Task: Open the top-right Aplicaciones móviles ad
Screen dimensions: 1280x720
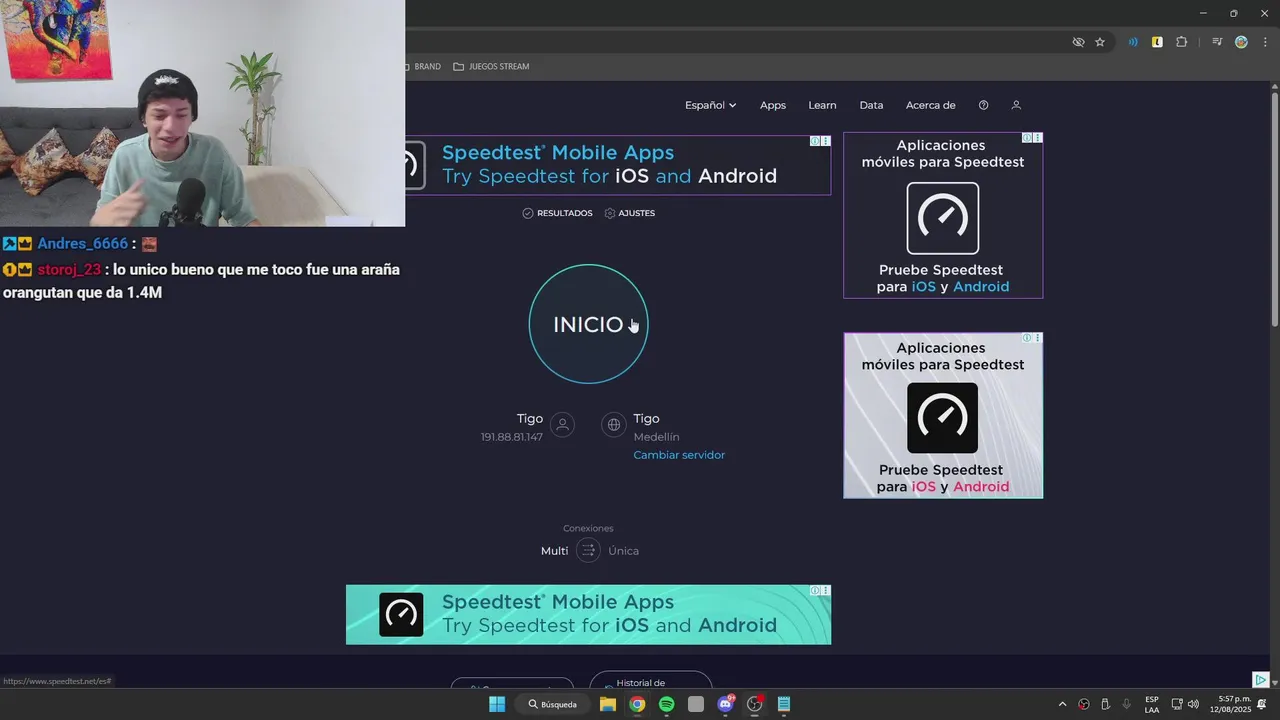Action: [x=943, y=216]
